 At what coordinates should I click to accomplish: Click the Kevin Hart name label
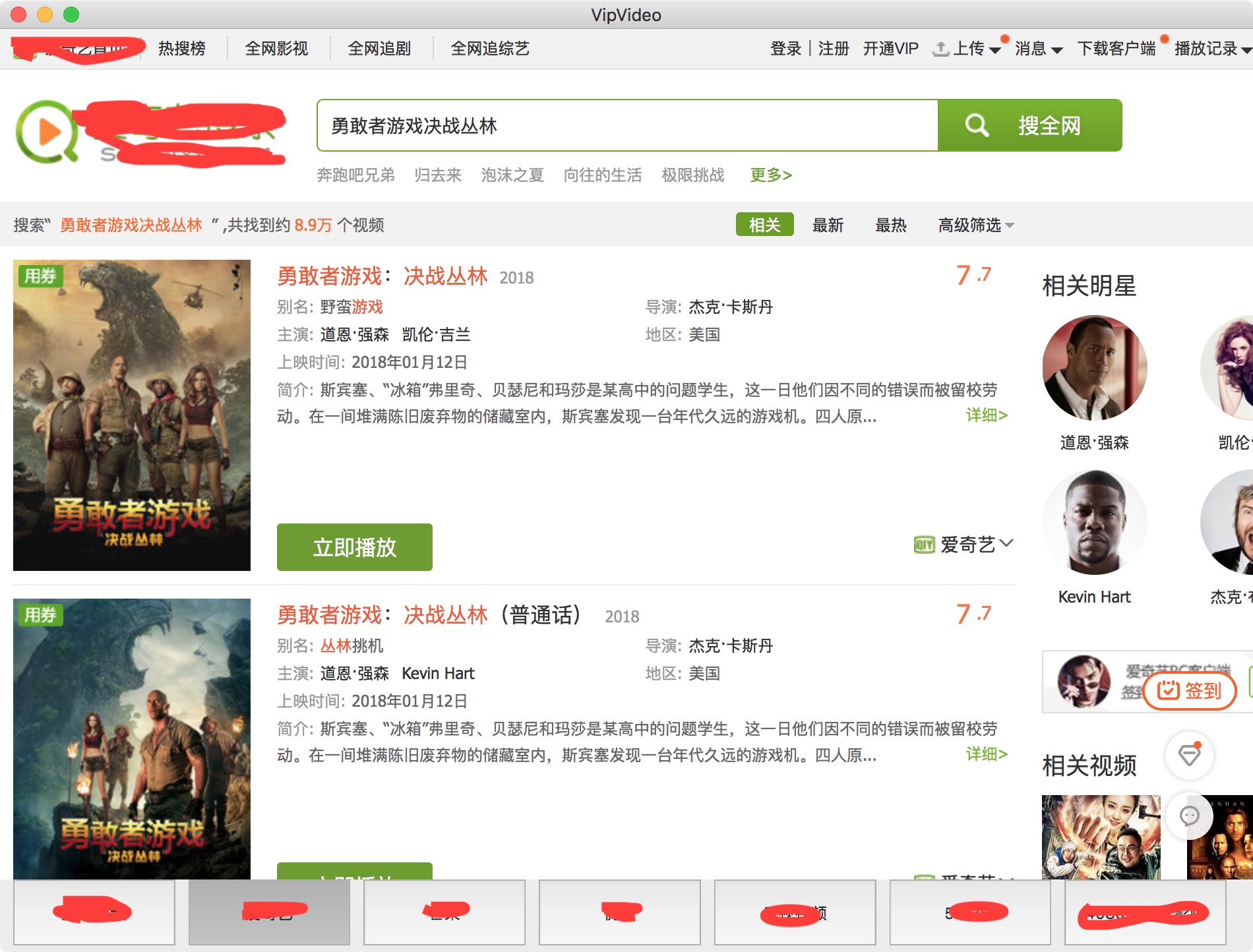[x=1095, y=597]
